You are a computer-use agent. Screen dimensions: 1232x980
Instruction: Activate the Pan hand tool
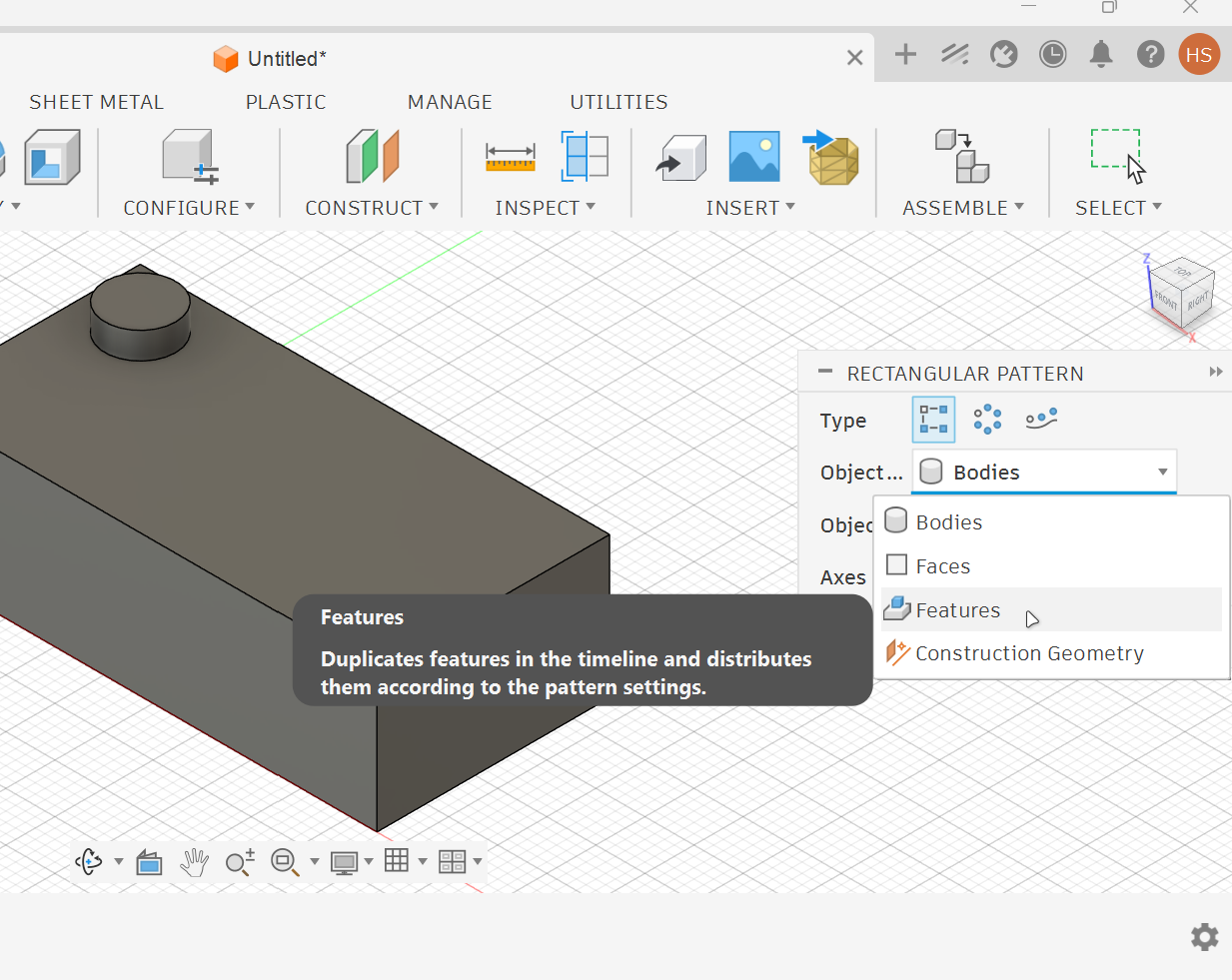click(194, 861)
